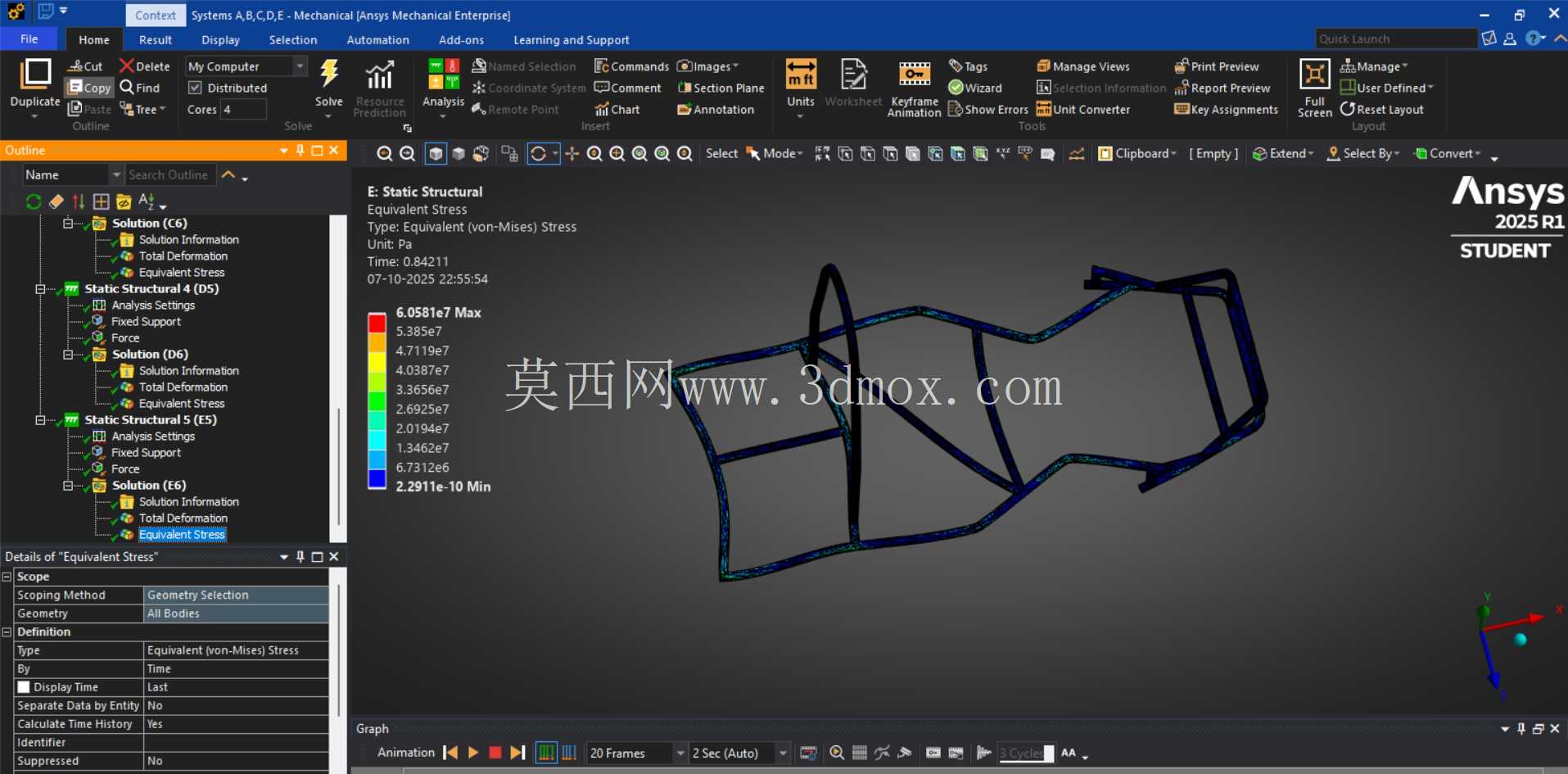Image resolution: width=1568 pixels, height=774 pixels.
Task: Collapse Static Structural 5 (E5) node
Action: (40, 419)
